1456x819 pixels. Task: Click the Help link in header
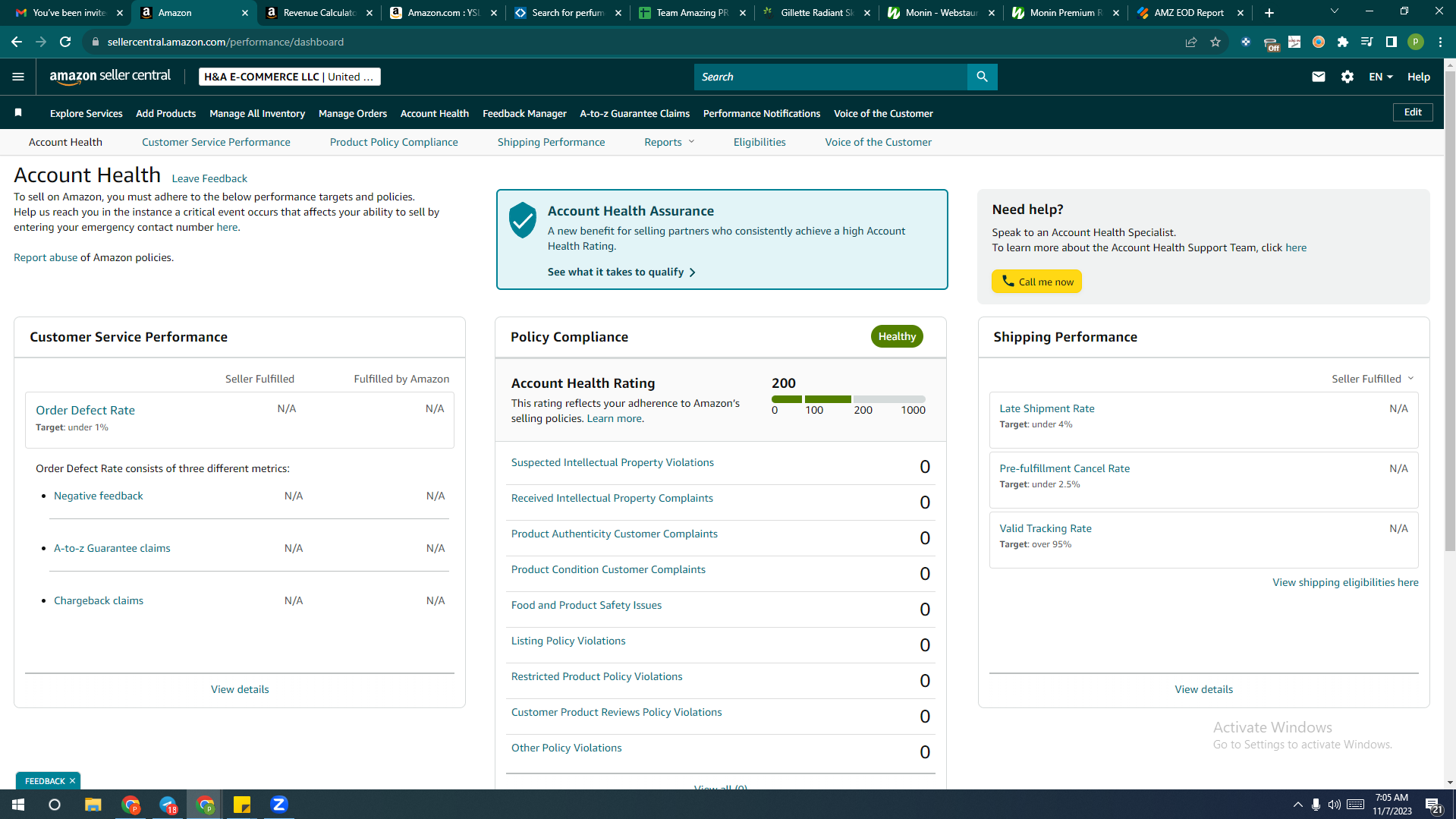point(1418,77)
